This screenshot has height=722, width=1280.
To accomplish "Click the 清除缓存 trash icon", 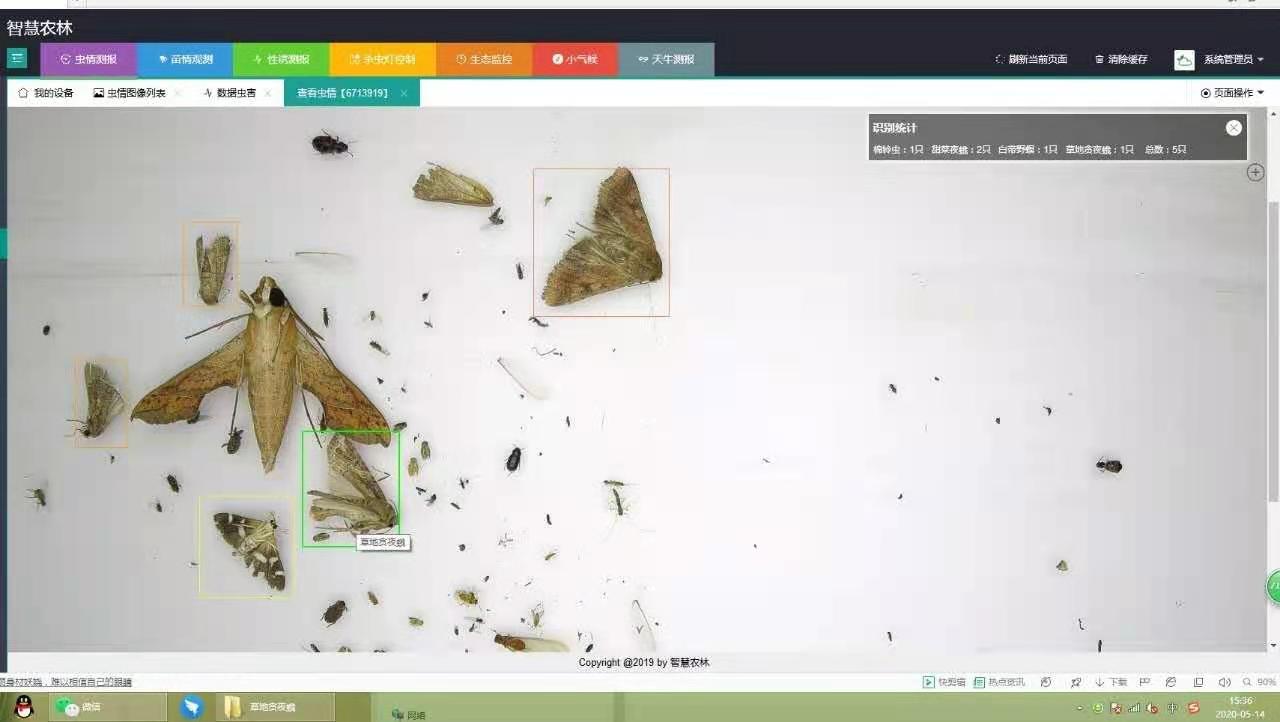I will [x=1100, y=60].
